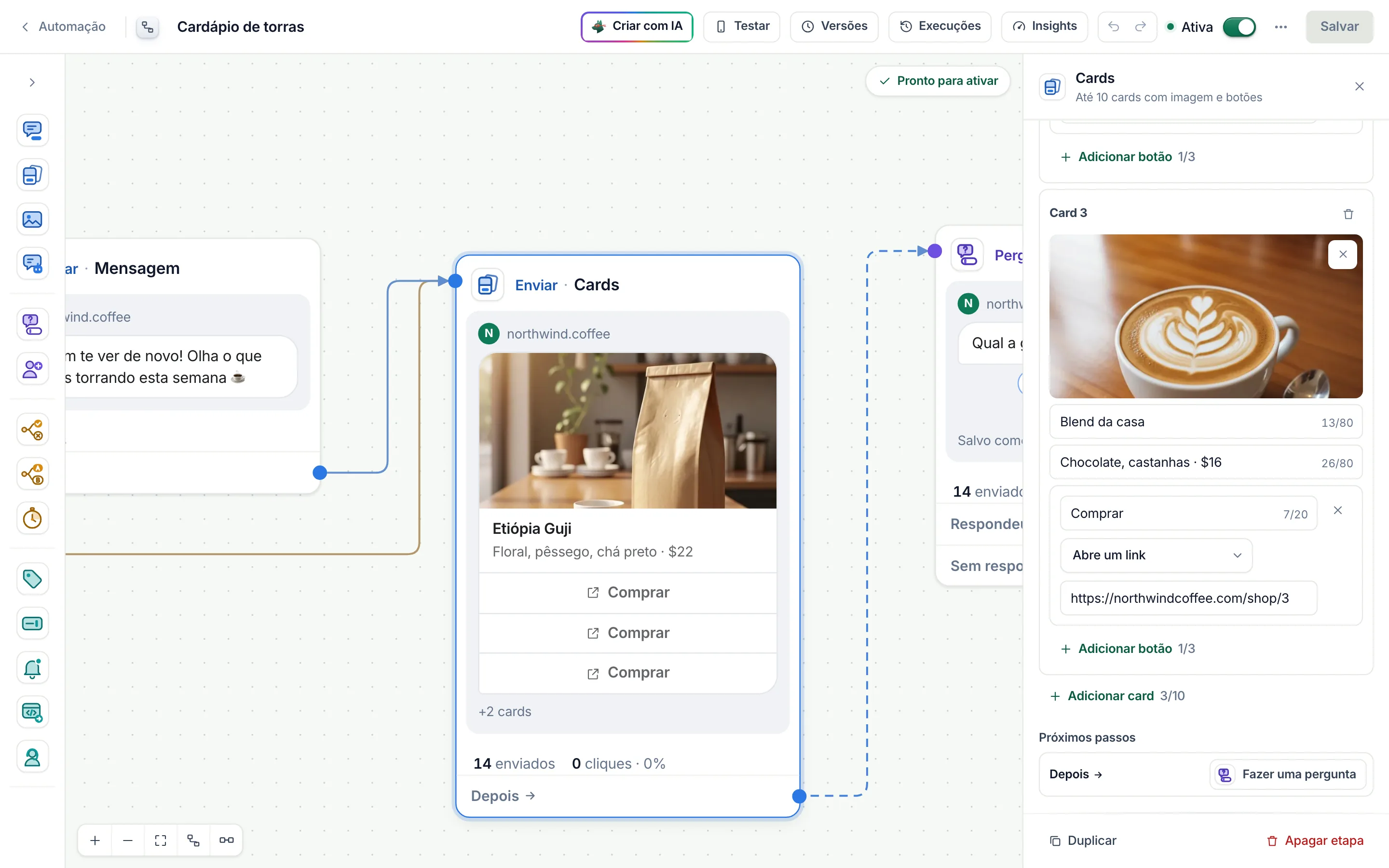Open the Versões tab
This screenshot has width=1389, height=868.
pyautogui.click(x=834, y=27)
